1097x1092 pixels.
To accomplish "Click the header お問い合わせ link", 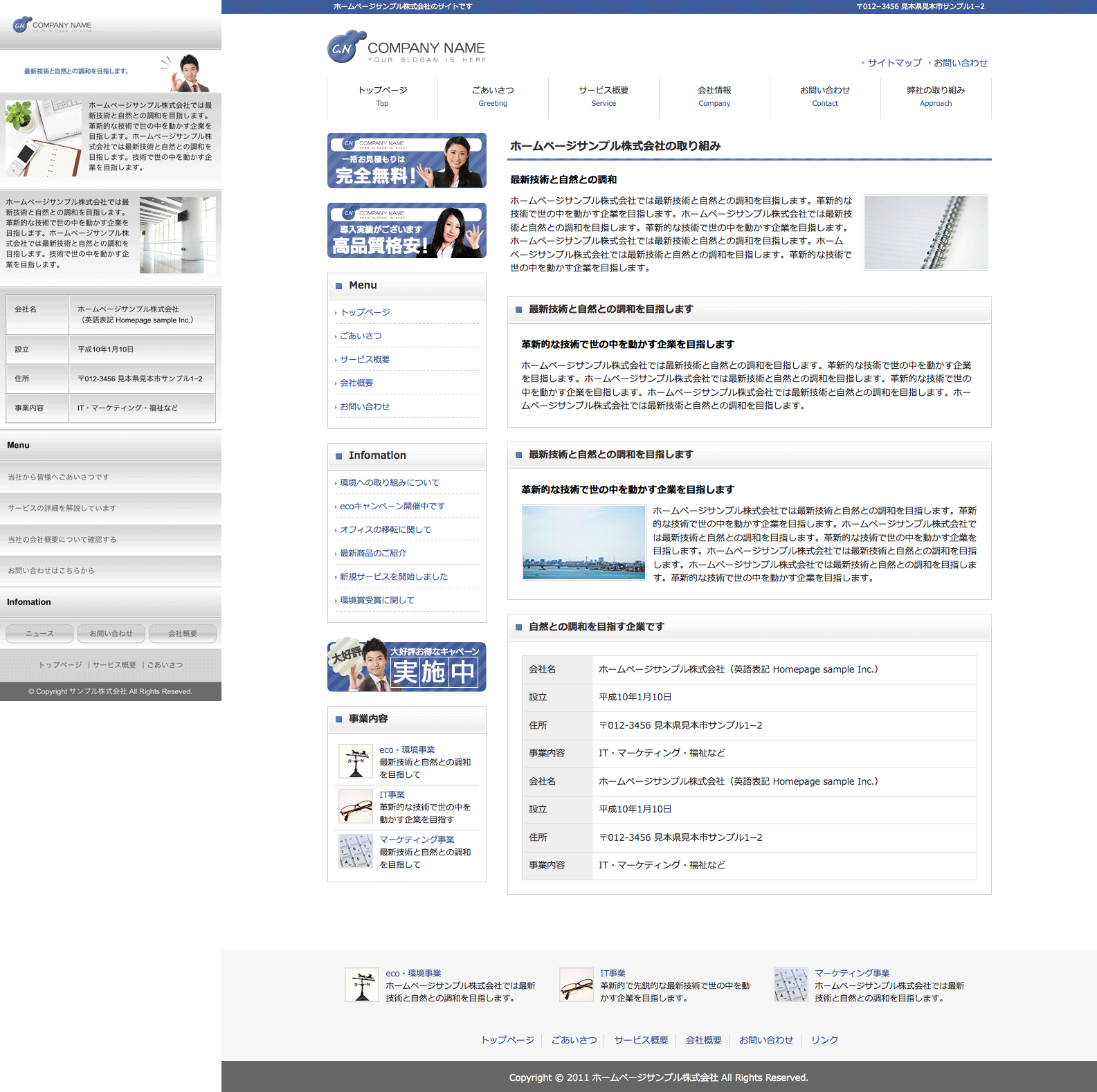I will pyautogui.click(x=960, y=63).
